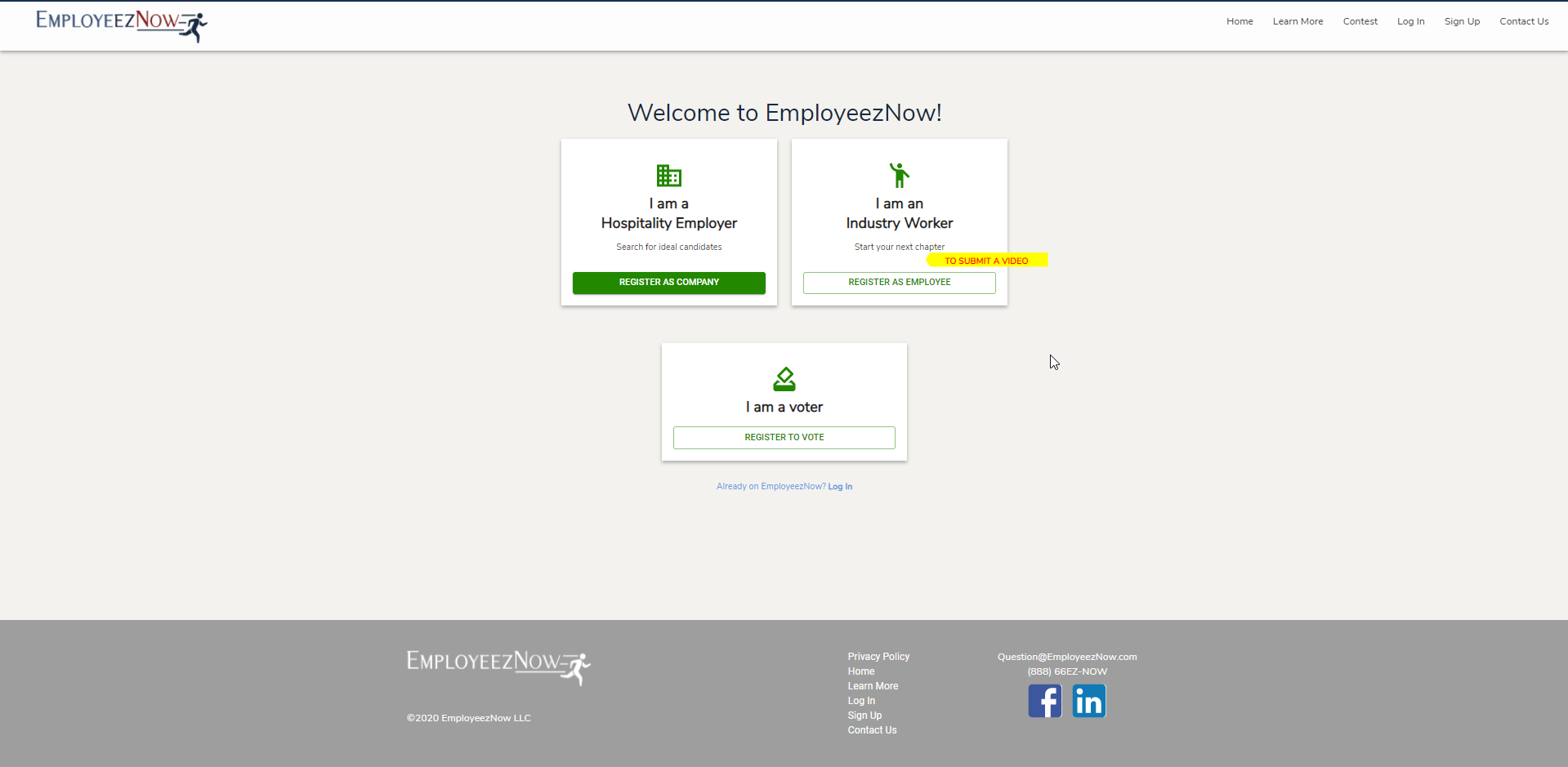This screenshot has height=767, width=1568.
Task: Click the voter ballot box icon
Action: click(784, 379)
